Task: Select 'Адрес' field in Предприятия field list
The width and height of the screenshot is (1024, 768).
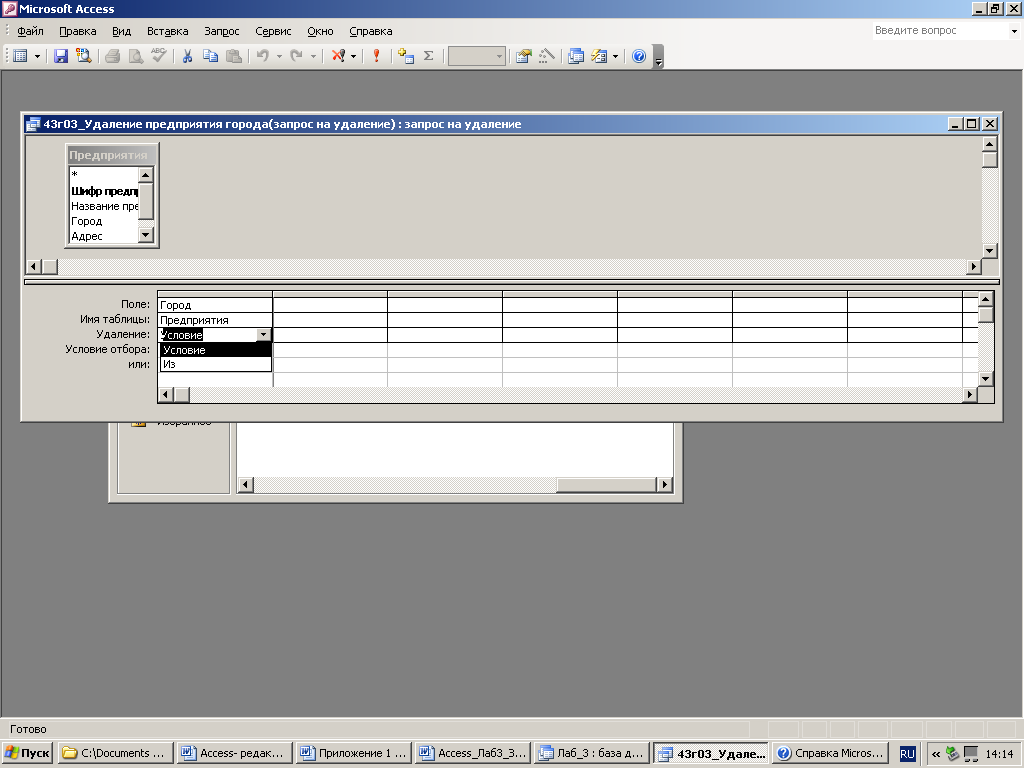Action: [x=104, y=236]
